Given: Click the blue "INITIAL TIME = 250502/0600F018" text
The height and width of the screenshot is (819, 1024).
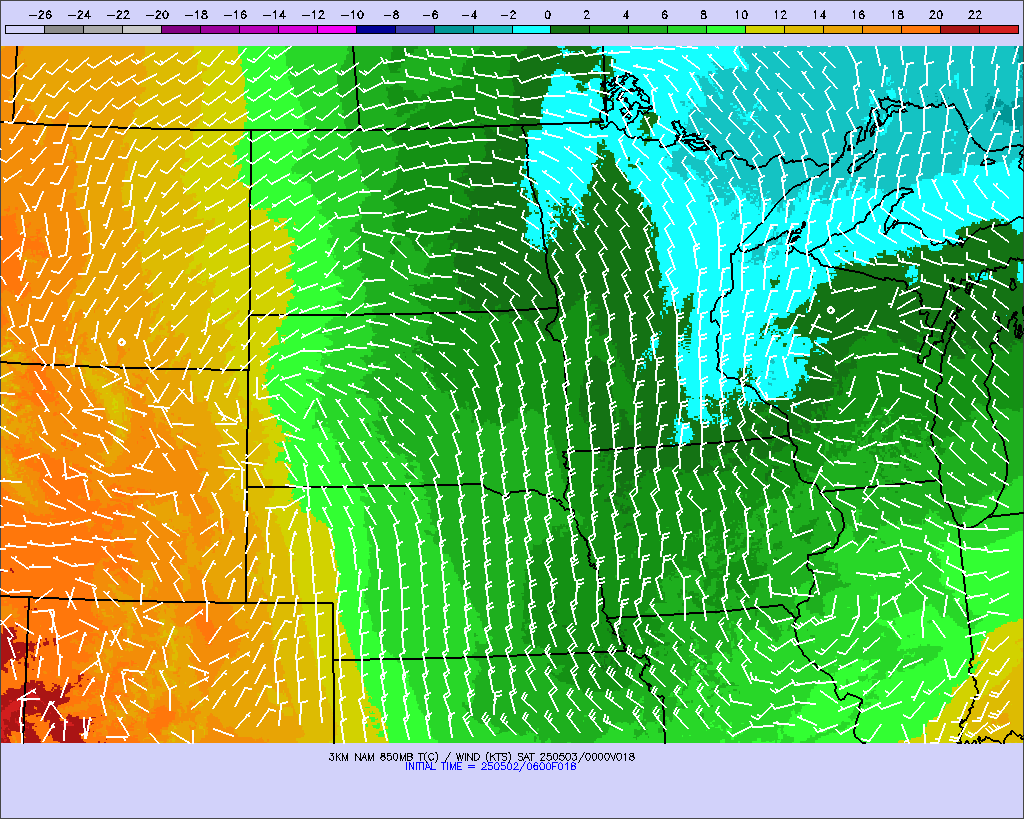Looking at the screenshot, I should [490, 767].
